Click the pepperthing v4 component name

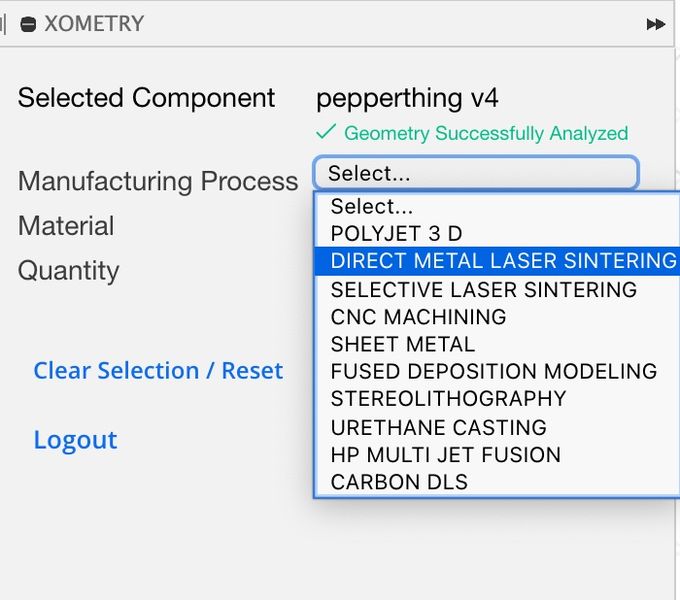(x=407, y=98)
